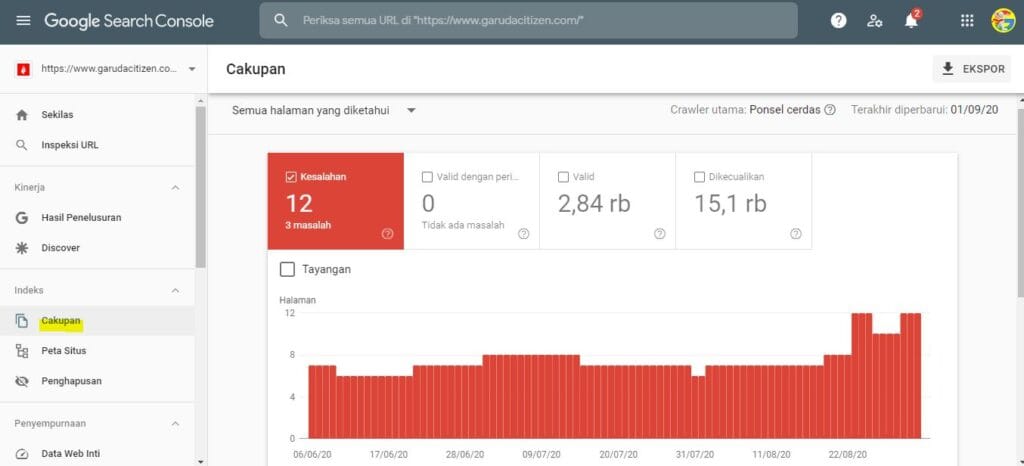Select Cakupan in sidebar
The image size is (1024, 466).
pos(97,321)
